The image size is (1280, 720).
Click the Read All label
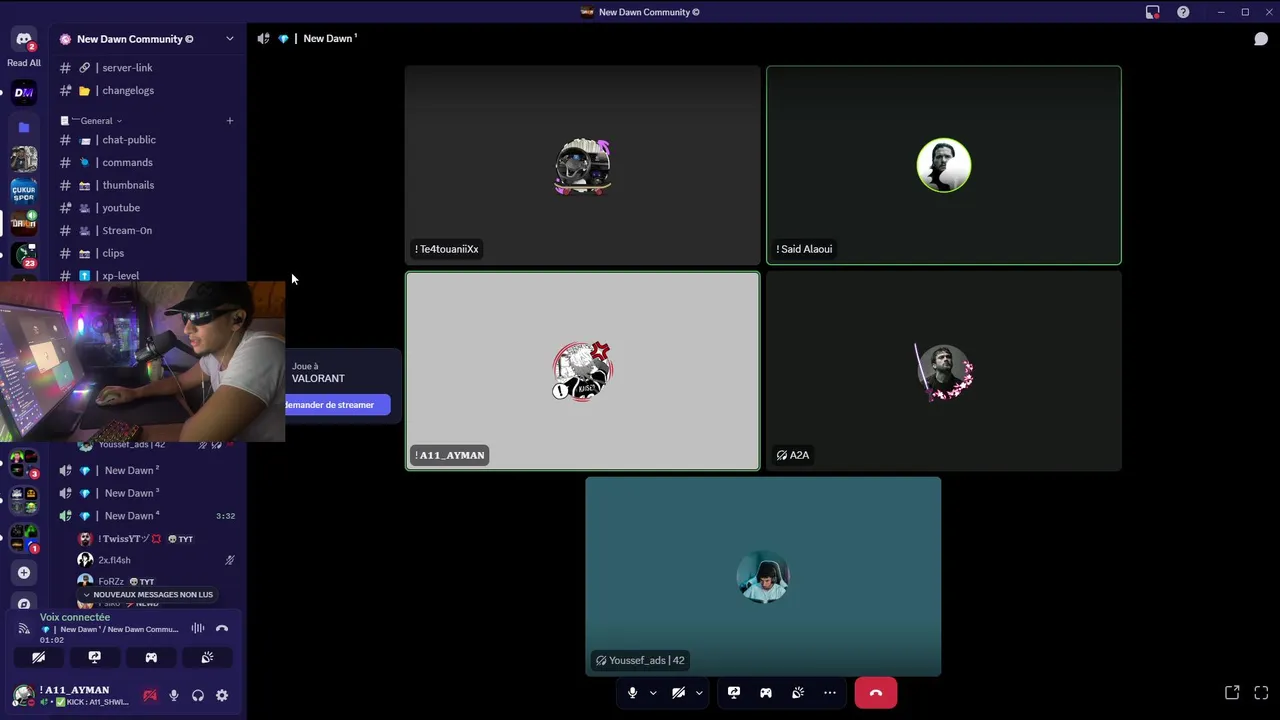tap(24, 63)
